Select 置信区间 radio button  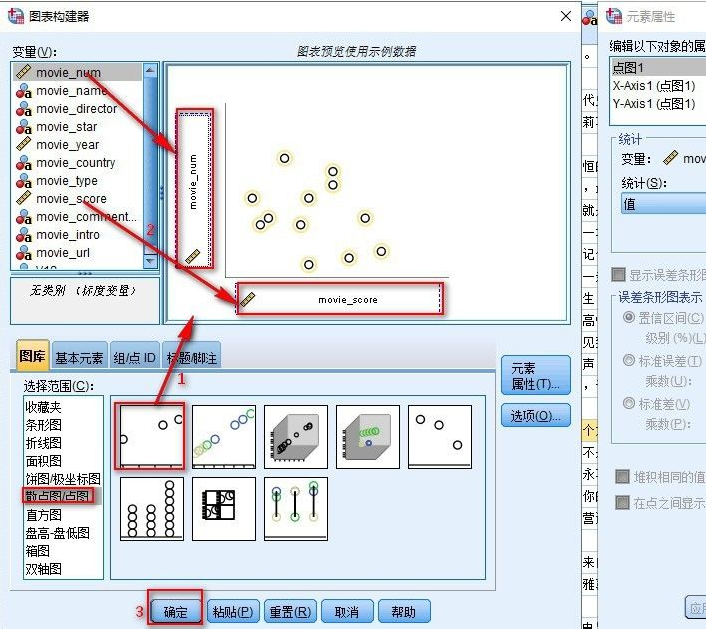point(629,317)
